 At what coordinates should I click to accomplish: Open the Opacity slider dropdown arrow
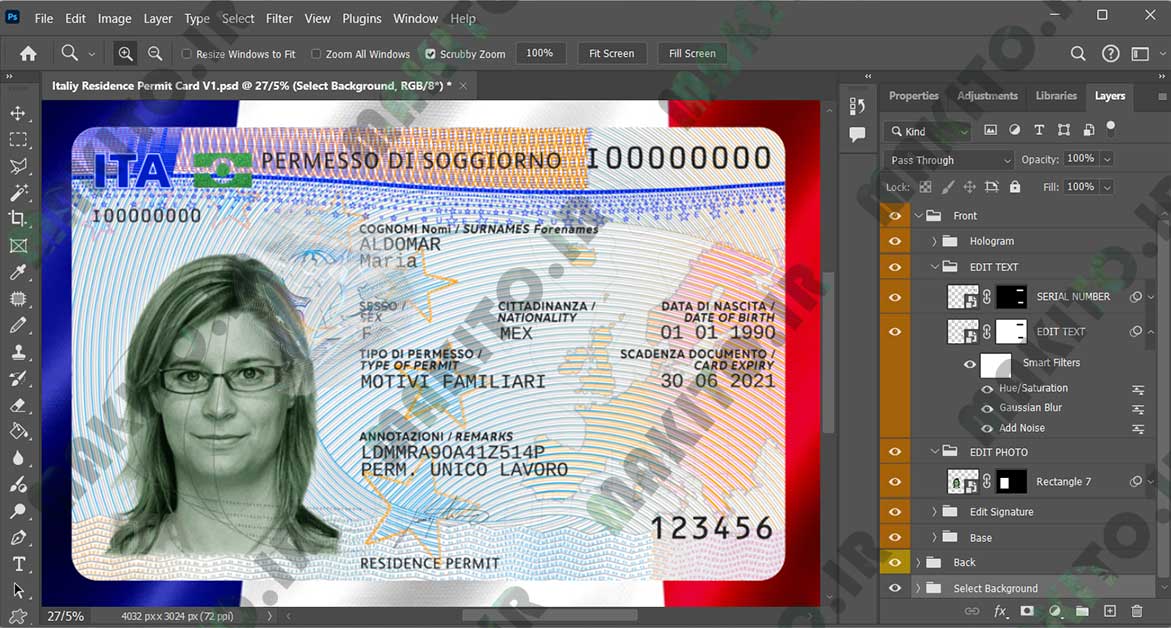tap(1108, 159)
